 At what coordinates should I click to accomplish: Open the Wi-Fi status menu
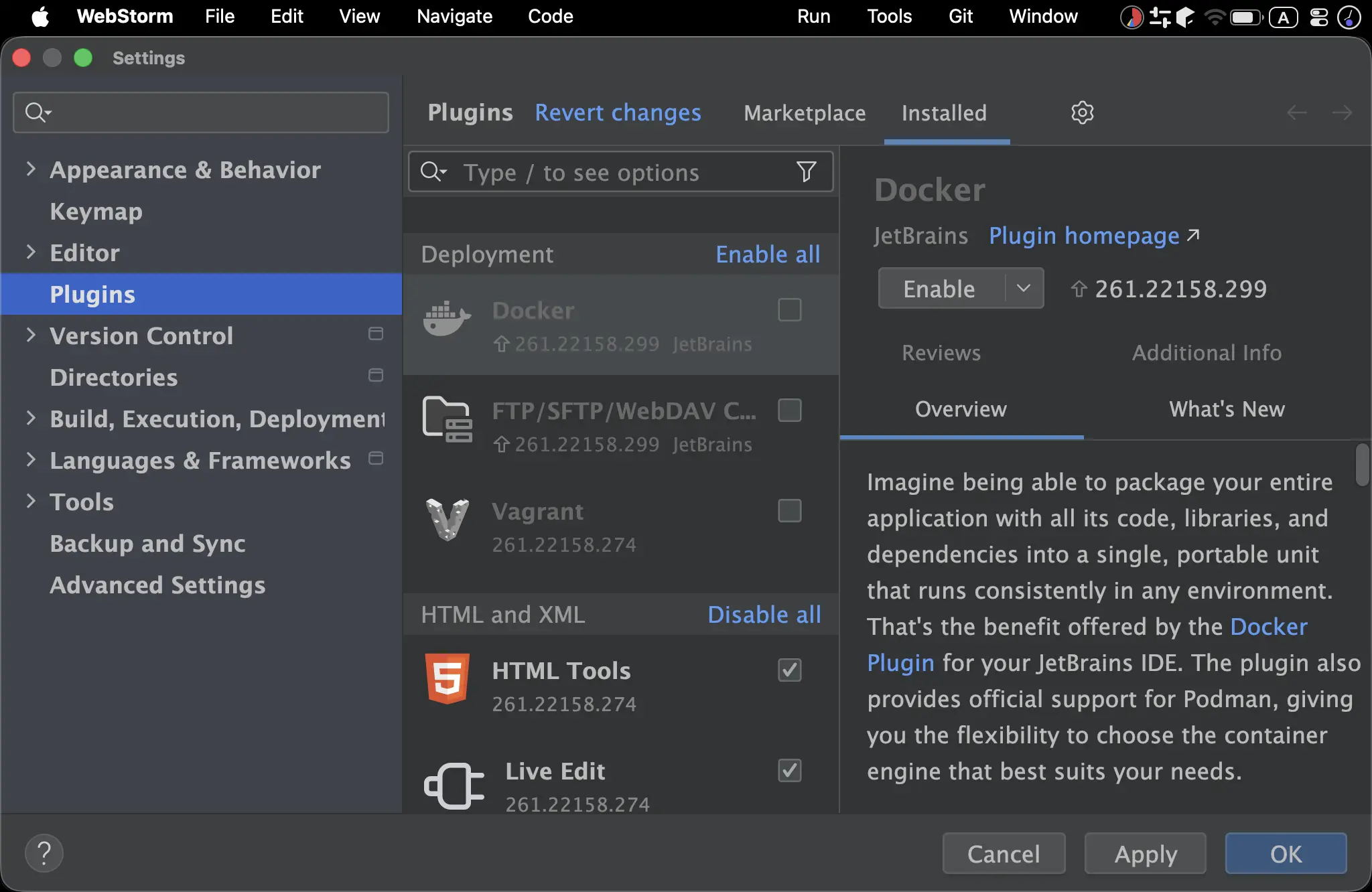1214,17
